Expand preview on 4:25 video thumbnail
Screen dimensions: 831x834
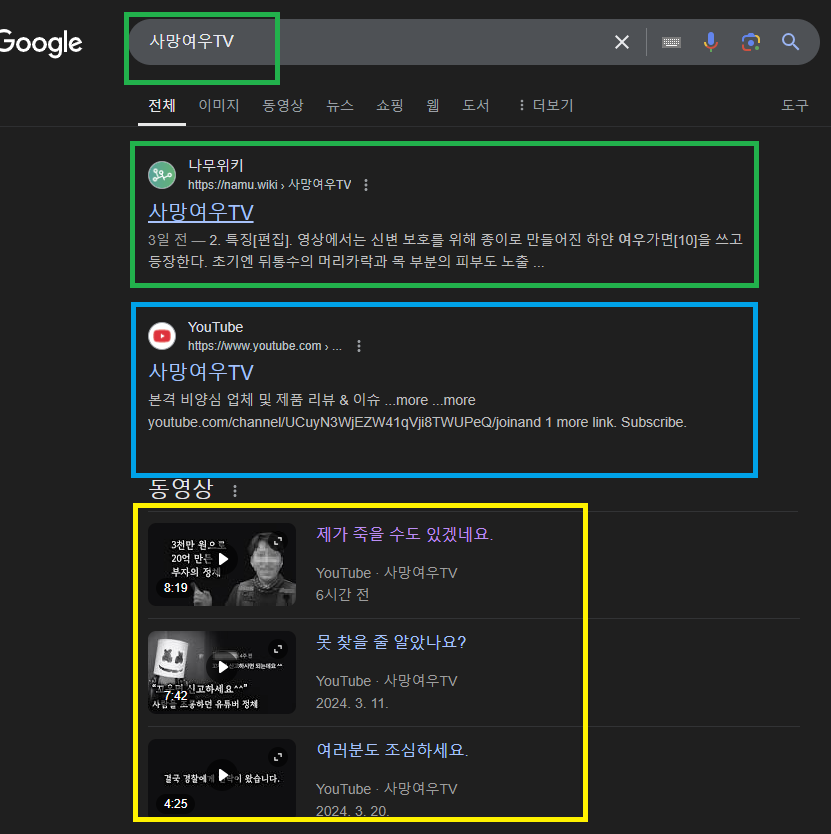coord(278,757)
